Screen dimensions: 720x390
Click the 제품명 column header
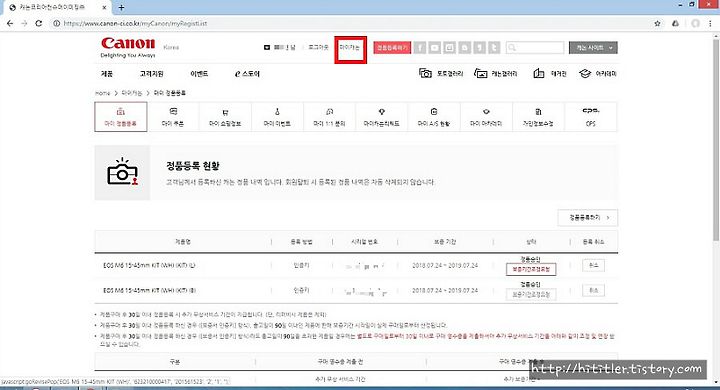pyautogui.click(x=182, y=242)
